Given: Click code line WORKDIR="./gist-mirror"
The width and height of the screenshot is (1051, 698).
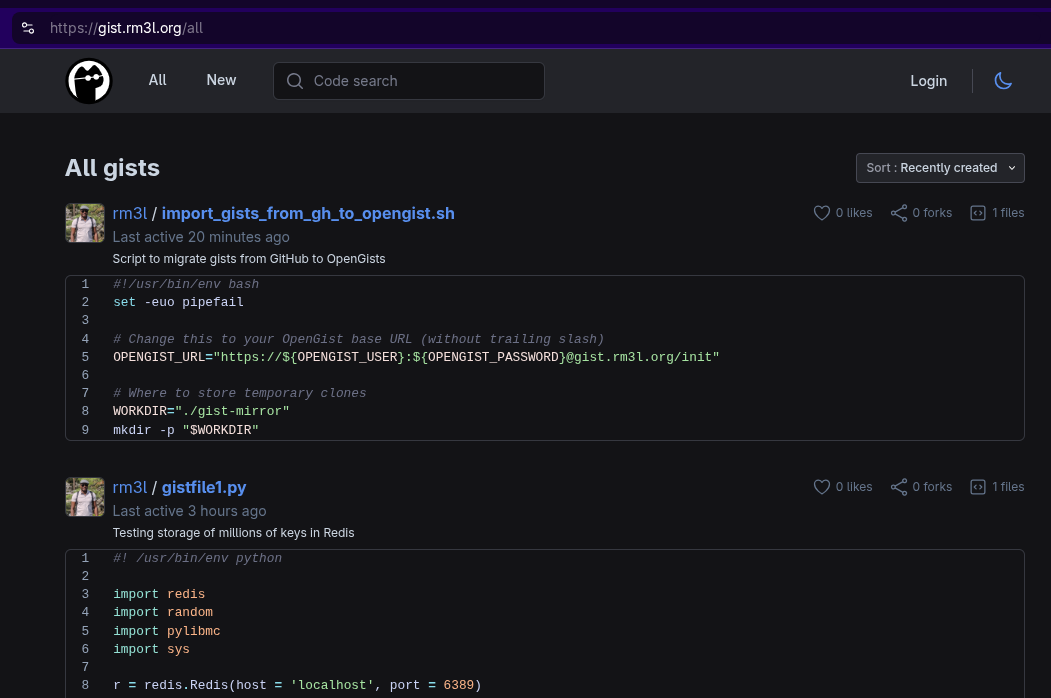Looking at the screenshot, I should (201, 411).
